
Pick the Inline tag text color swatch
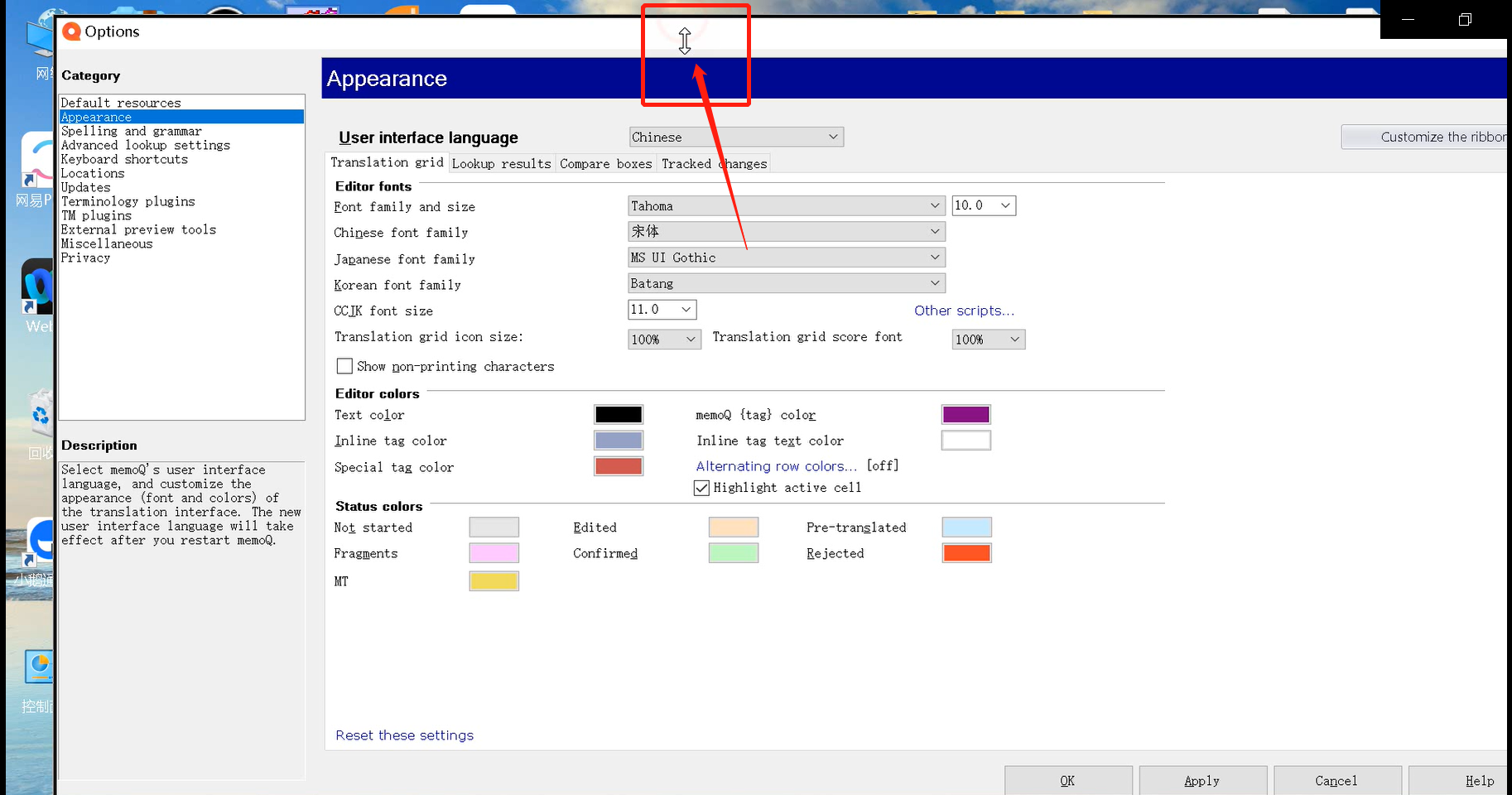click(x=966, y=441)
